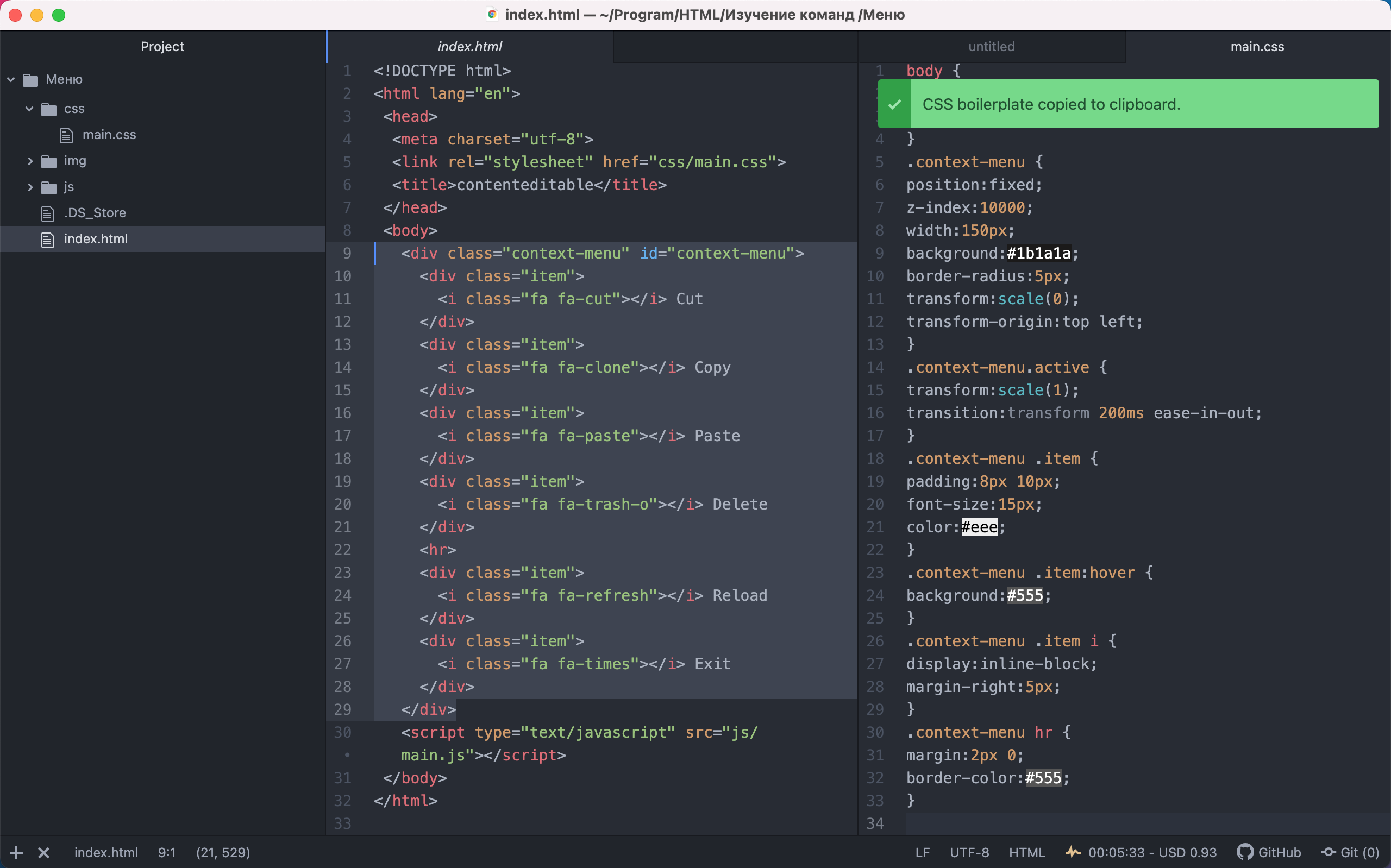Open the HTML grammar selector
The image size is (1391, 868).
click(x=1026, y=852)
